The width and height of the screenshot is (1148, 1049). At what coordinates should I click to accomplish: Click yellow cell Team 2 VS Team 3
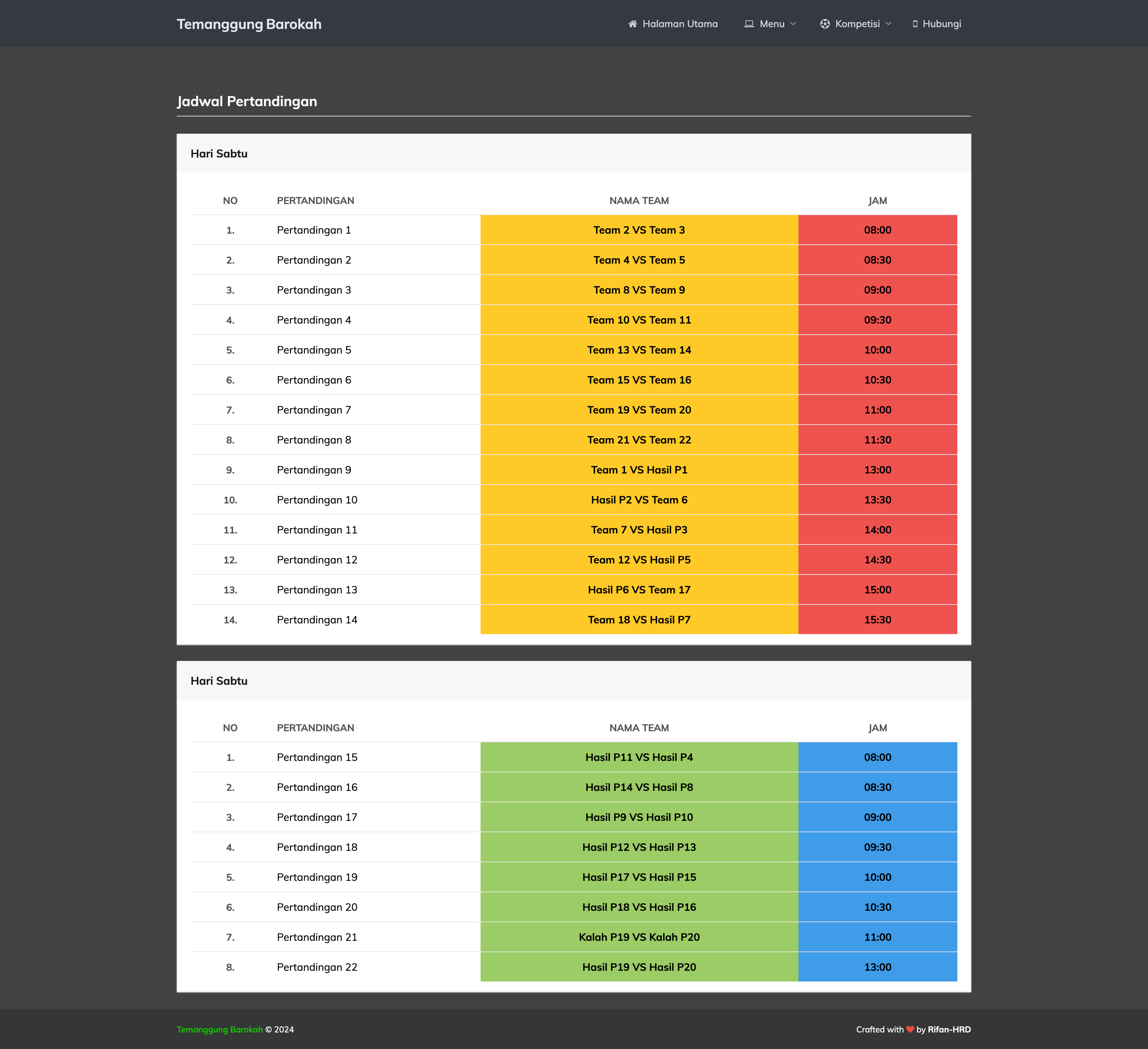639,230
